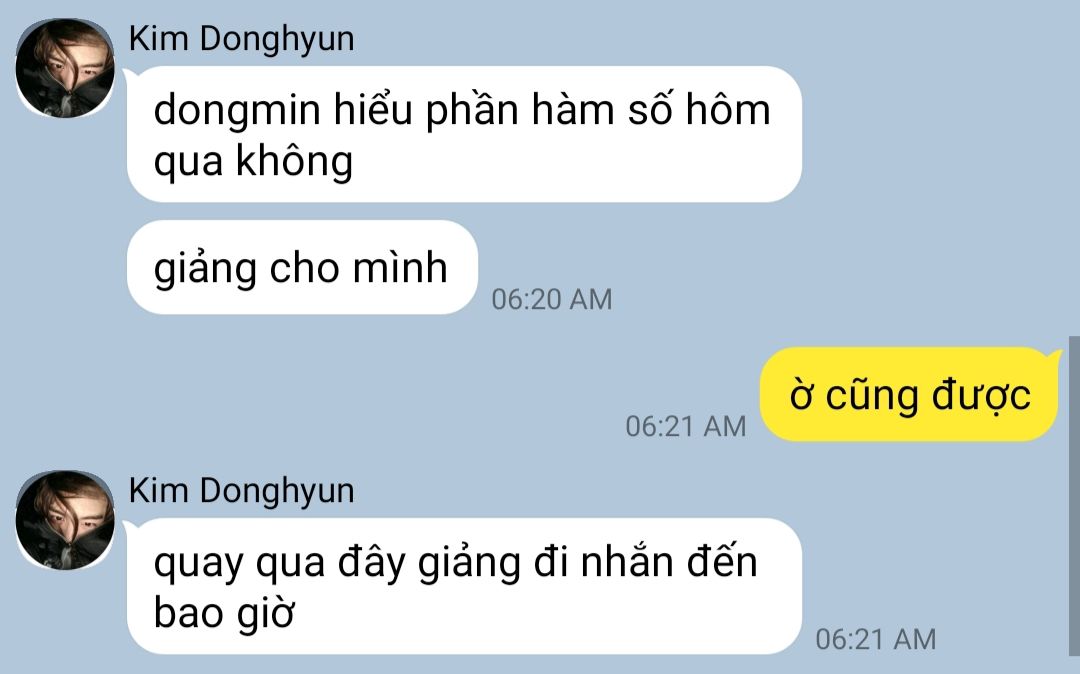The width and height of the screenshot is (1080, 674).
Task: Click the chat scrollbar on the right edge
Action: click(1074, 496)
